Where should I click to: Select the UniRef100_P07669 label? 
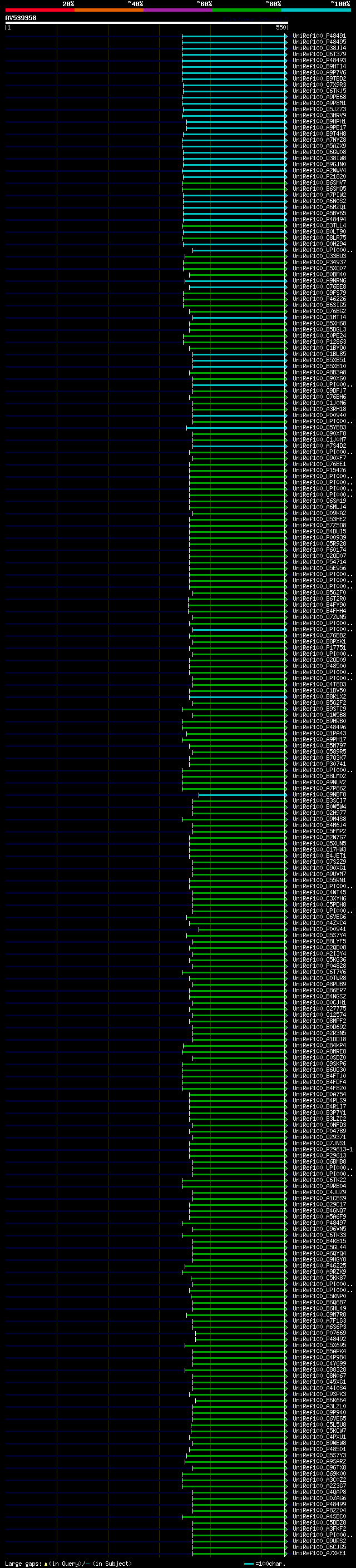[x=319, y=1332]
